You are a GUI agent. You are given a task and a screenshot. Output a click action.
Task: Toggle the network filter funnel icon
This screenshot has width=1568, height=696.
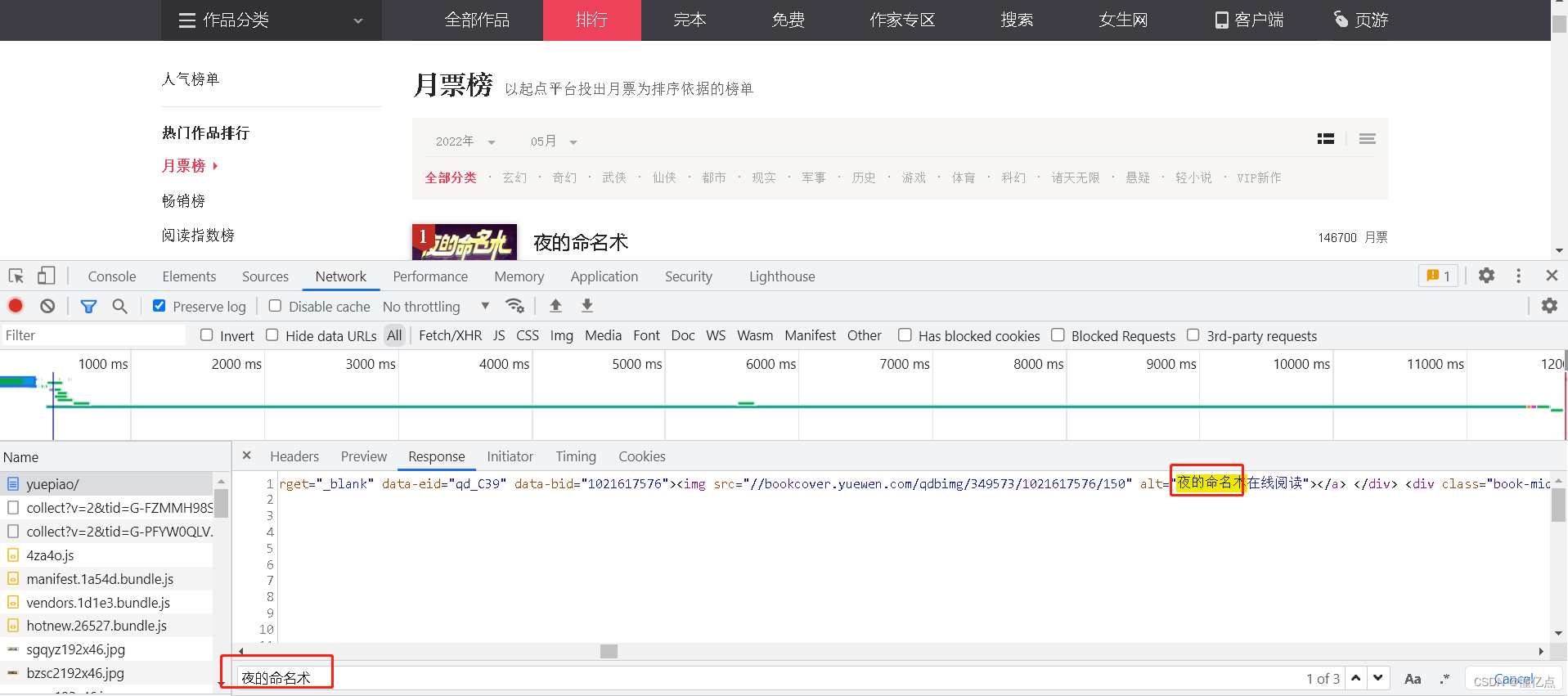pyautogui.click(x=88, y=306)
